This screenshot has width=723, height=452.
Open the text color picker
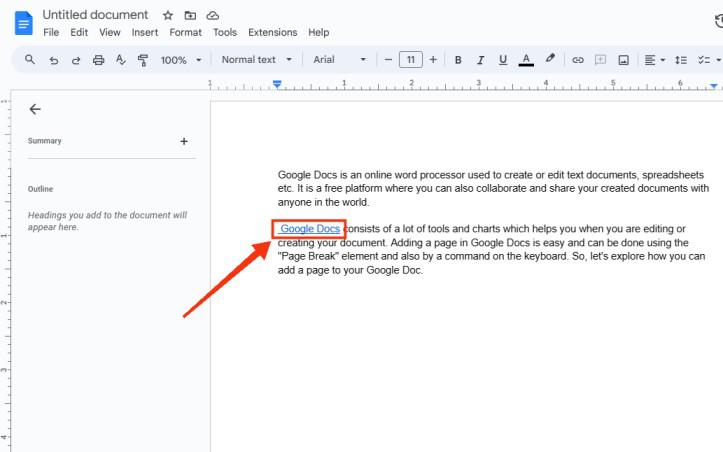[x=527, y=60]
